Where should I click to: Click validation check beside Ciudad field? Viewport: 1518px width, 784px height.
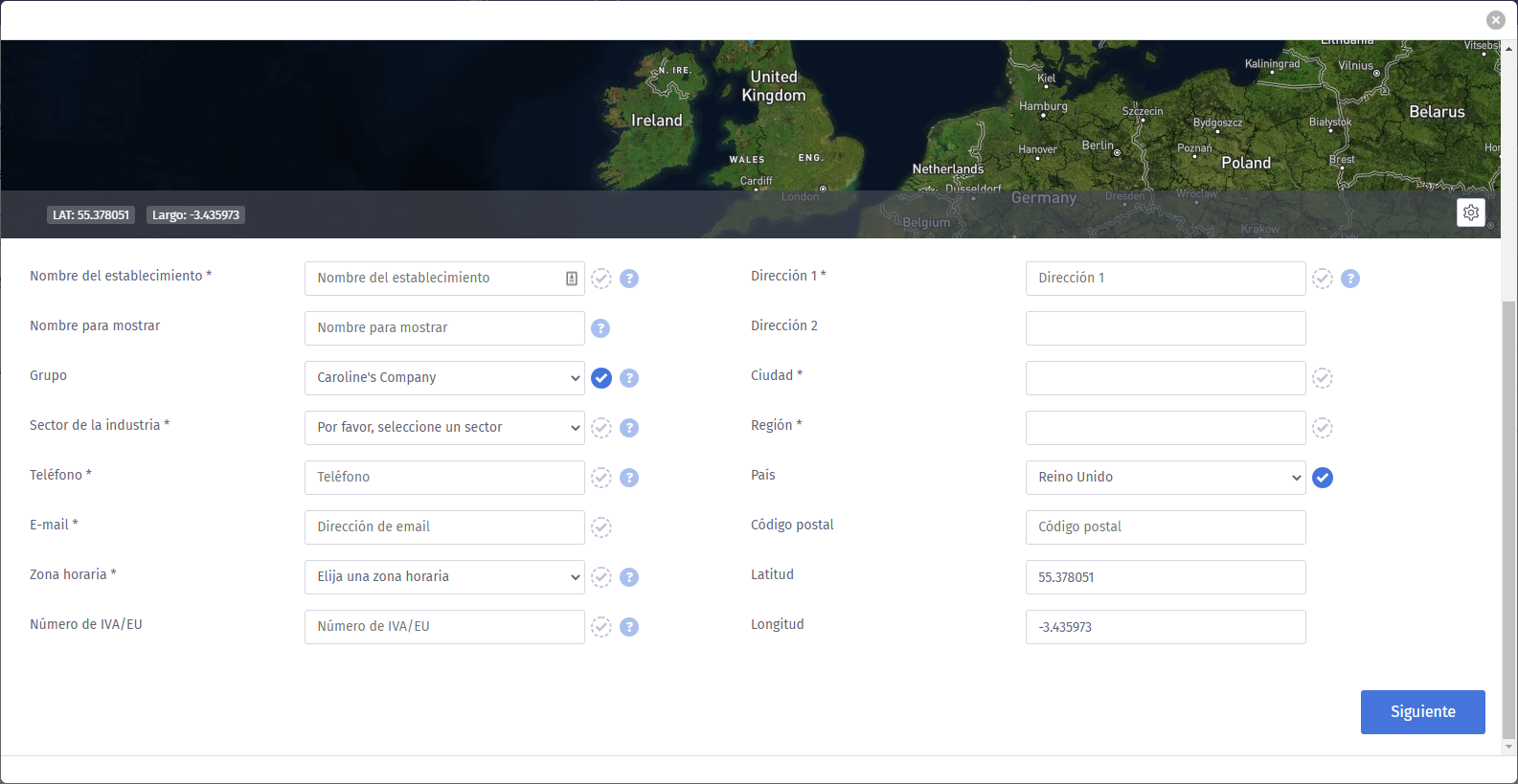click(1322, 378)
